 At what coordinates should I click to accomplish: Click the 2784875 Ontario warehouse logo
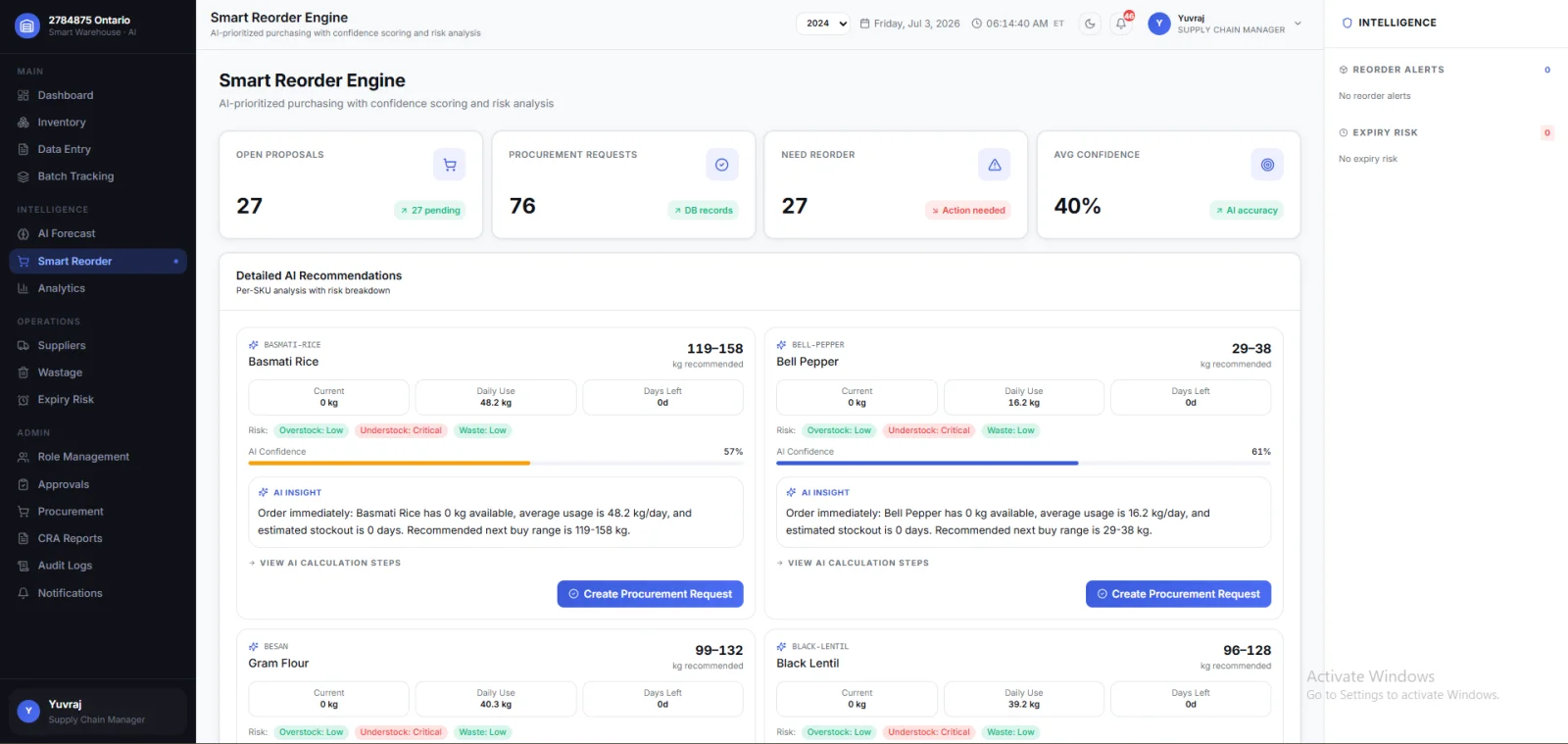tap(27, 25)
